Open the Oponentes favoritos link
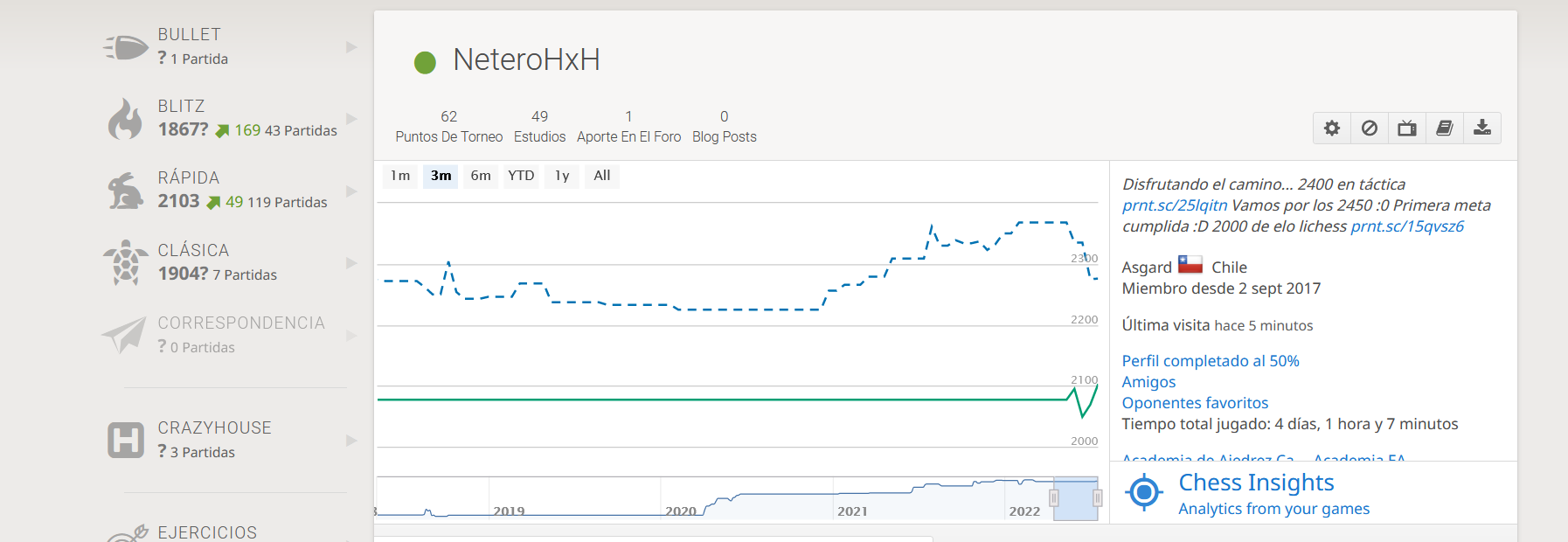The width and height of the screenshot is (1568, 542). [x=1195, y=403]
